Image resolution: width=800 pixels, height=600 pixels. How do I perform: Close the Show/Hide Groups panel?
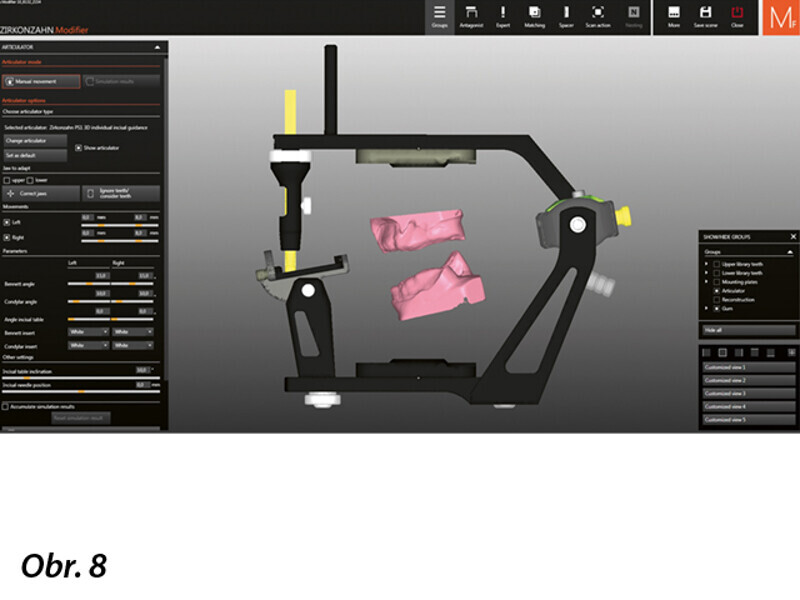[793, 236]
